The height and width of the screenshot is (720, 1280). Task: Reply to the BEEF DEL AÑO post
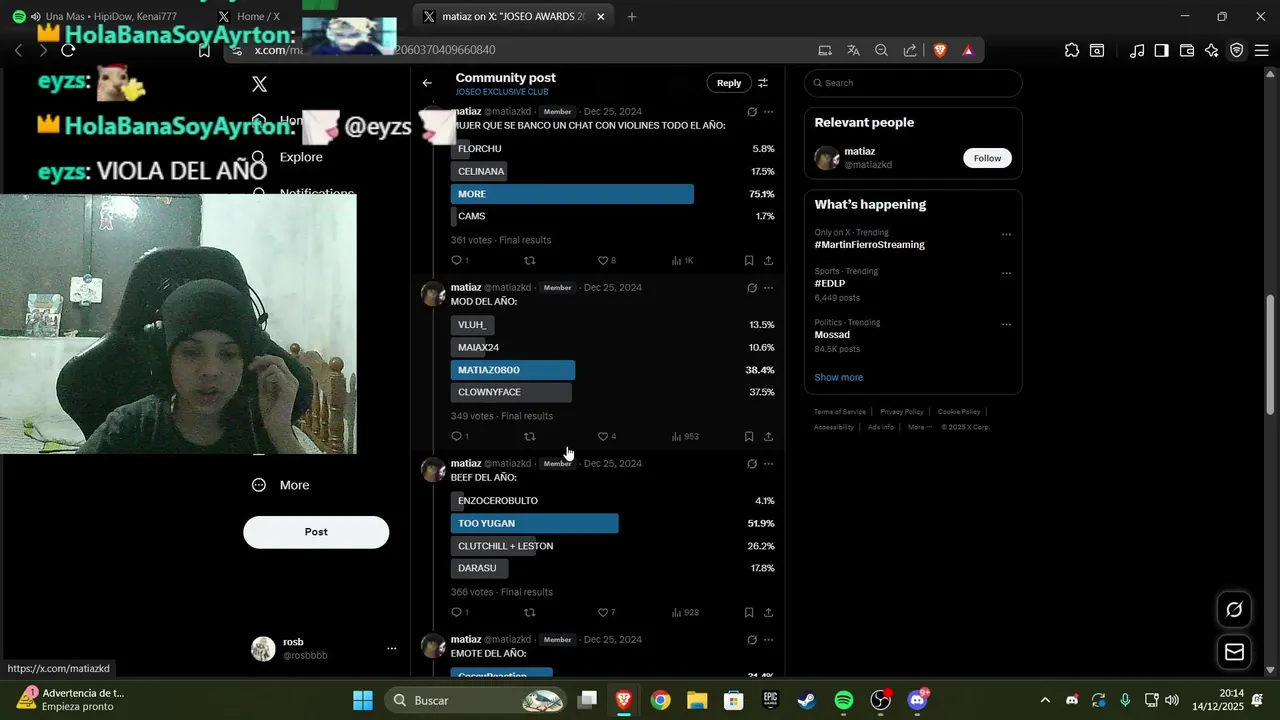coord(456,613)
